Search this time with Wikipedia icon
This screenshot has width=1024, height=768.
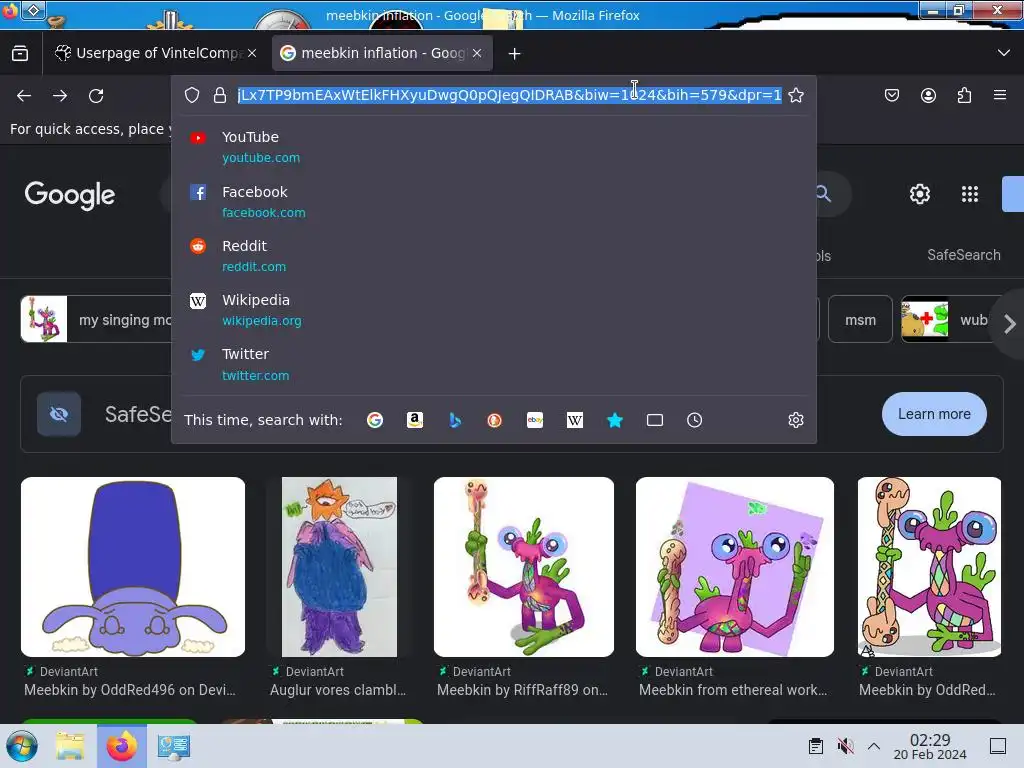pyautogui.click(x=575, y=420)
